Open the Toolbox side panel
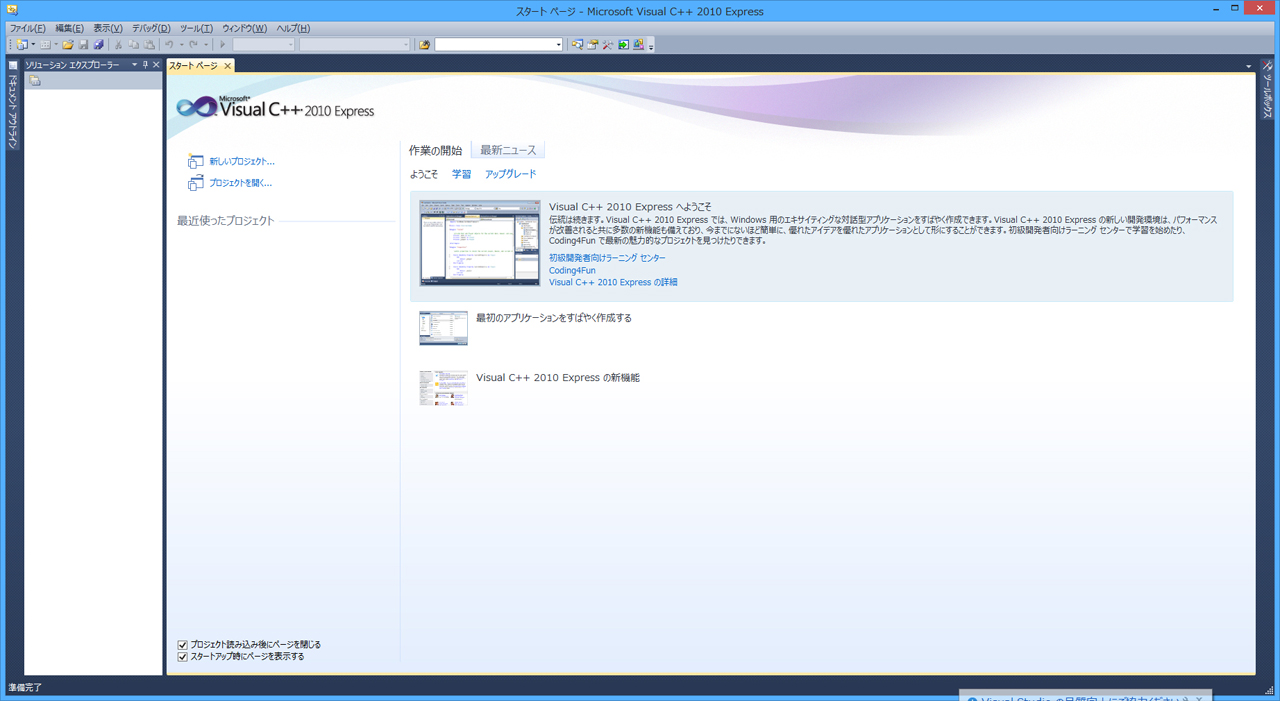Screen dimensions: 1280x701 click(1268, 95)
